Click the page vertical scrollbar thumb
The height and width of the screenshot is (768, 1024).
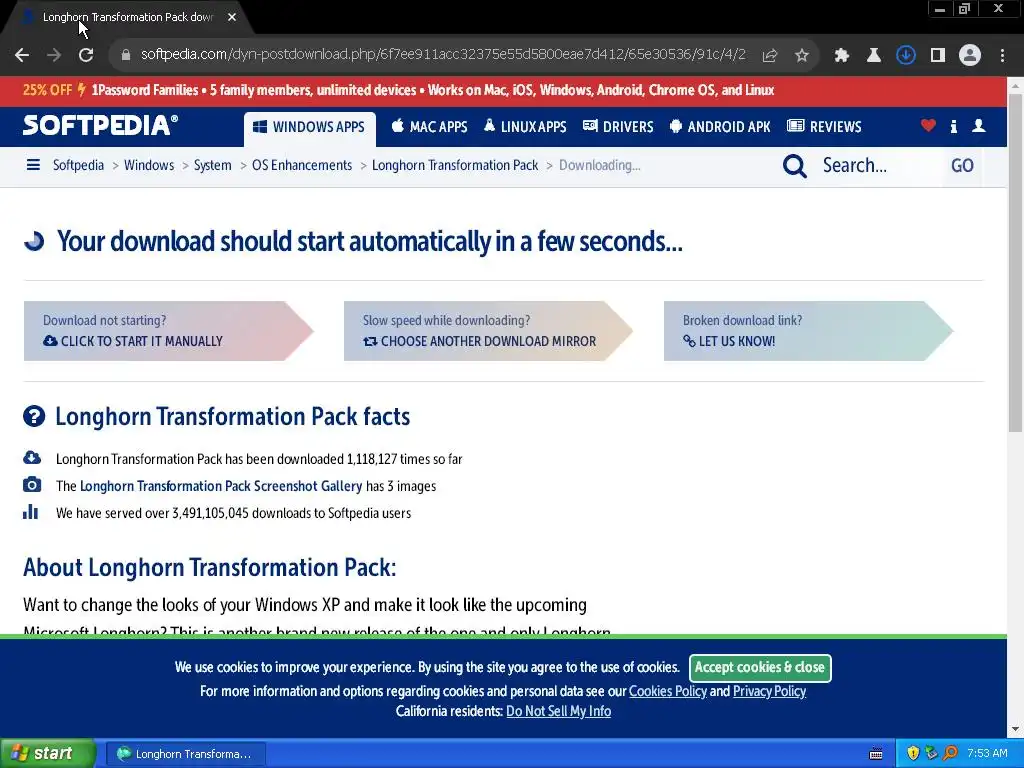[1015, 262]
